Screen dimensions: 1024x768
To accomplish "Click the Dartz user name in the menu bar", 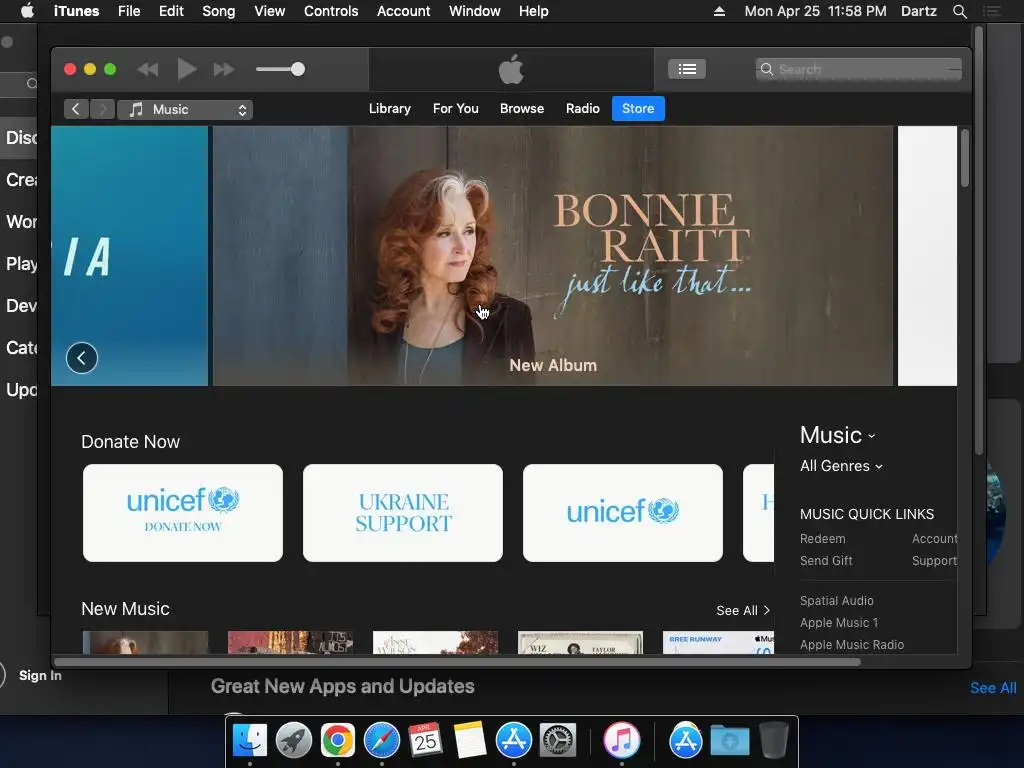I will 918,11.
